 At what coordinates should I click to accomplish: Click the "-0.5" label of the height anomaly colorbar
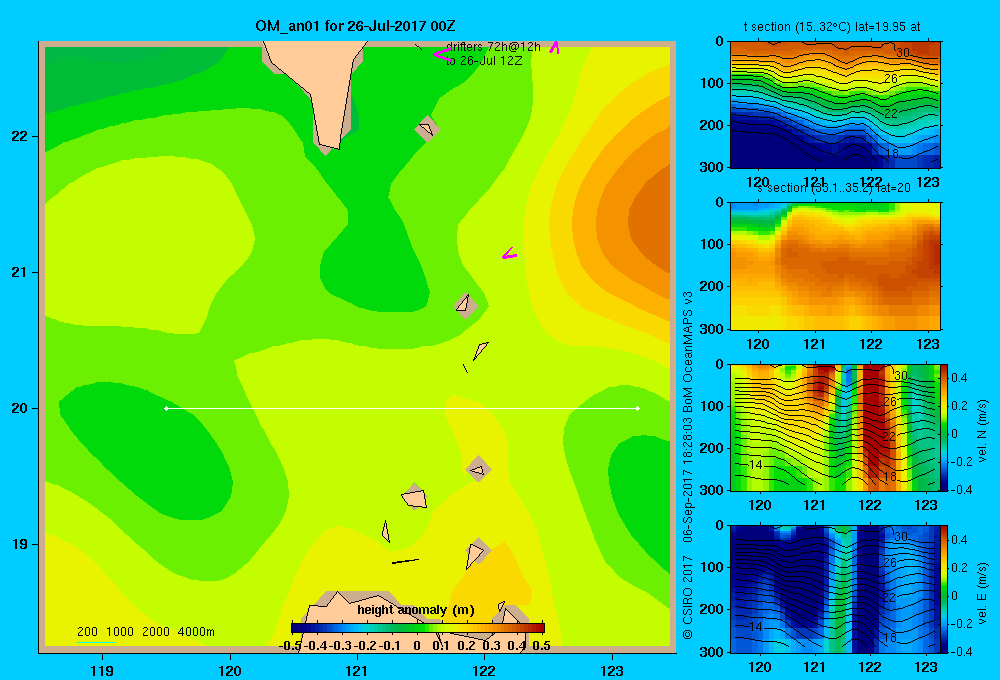(290, 646)
